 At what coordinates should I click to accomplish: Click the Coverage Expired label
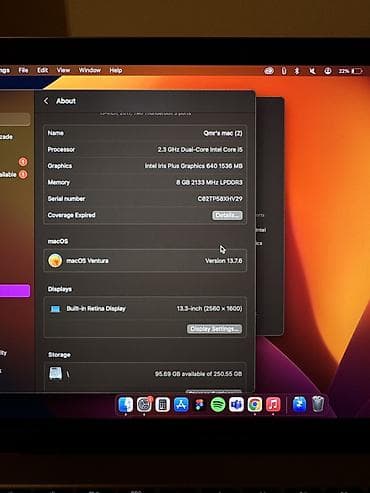71,215
